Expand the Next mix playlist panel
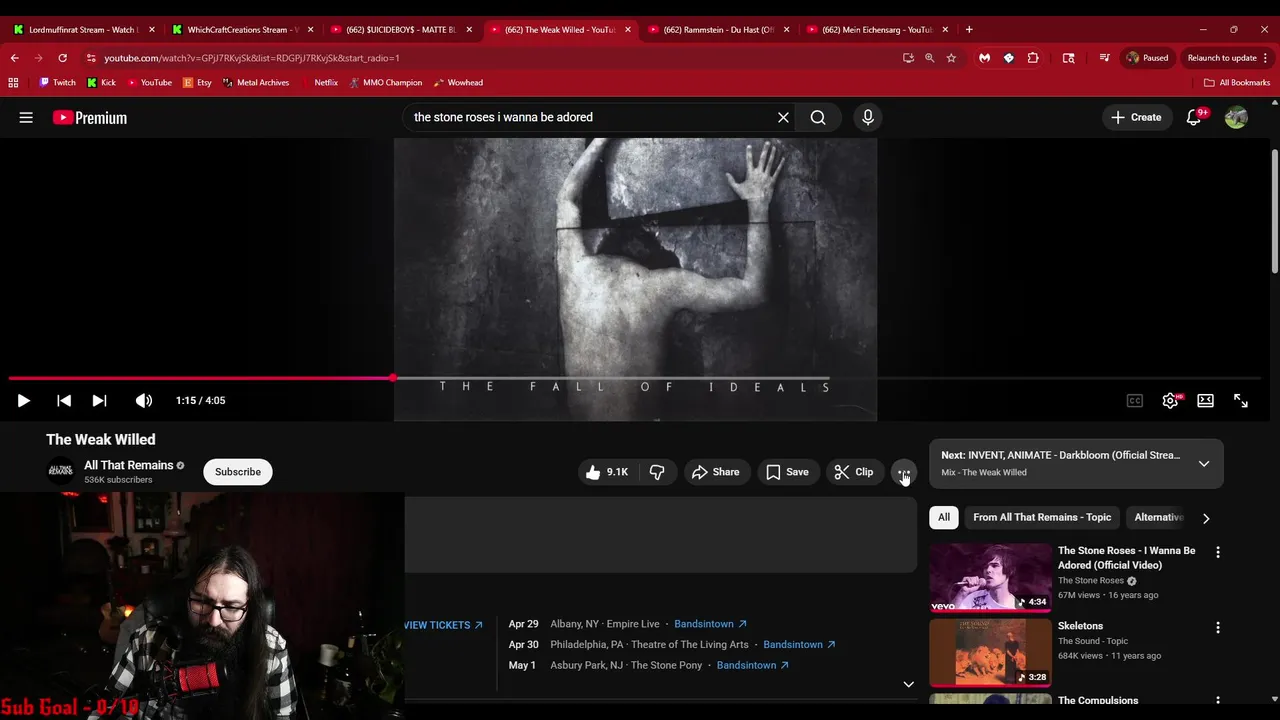1280x720 pixels. click(x=1204, y=463)
